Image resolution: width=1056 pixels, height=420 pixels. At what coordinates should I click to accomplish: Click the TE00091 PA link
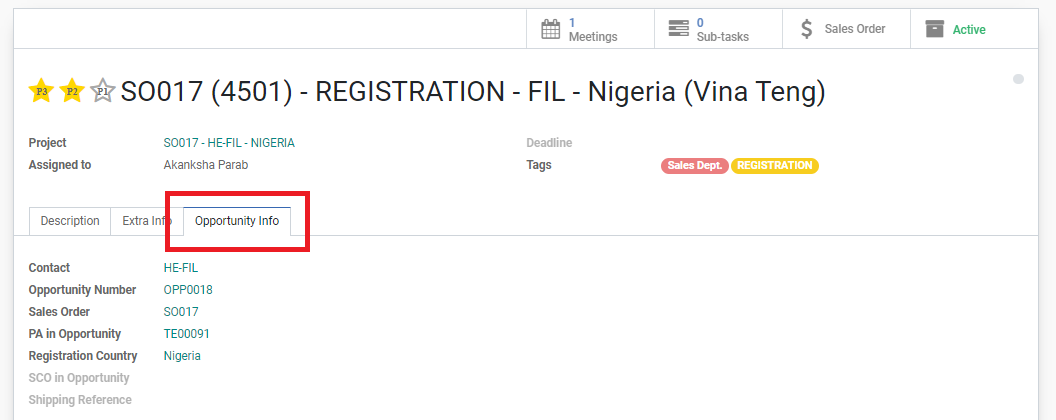coord(187,334)
